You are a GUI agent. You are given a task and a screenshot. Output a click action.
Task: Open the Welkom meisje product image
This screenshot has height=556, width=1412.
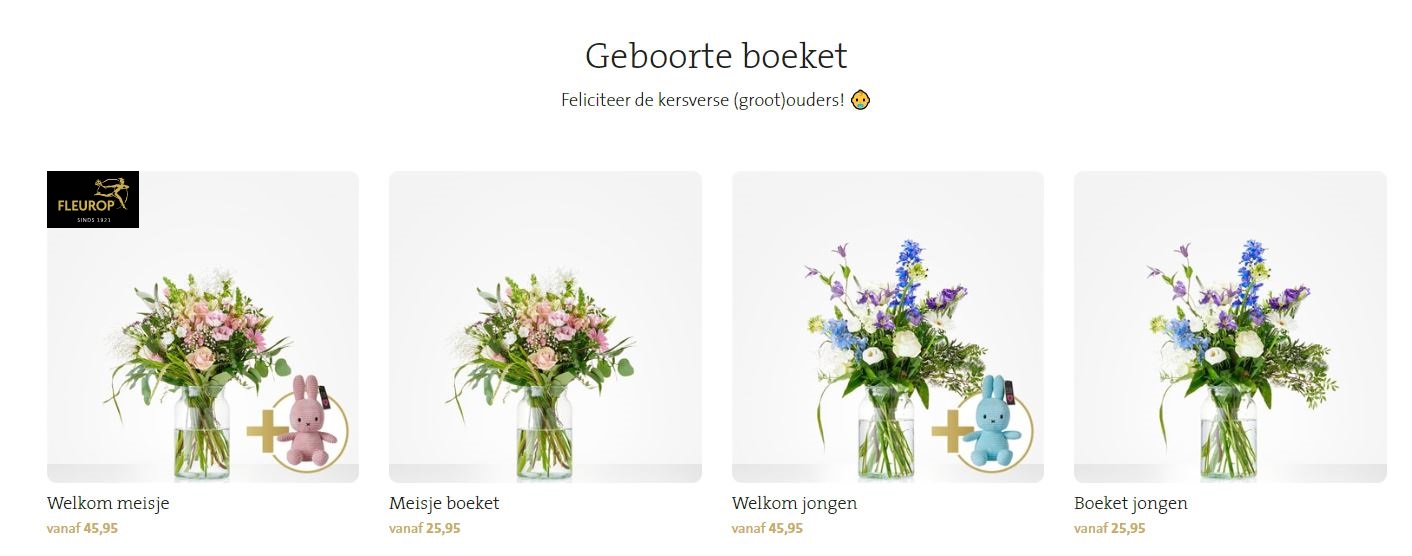[x=203, y=327]
